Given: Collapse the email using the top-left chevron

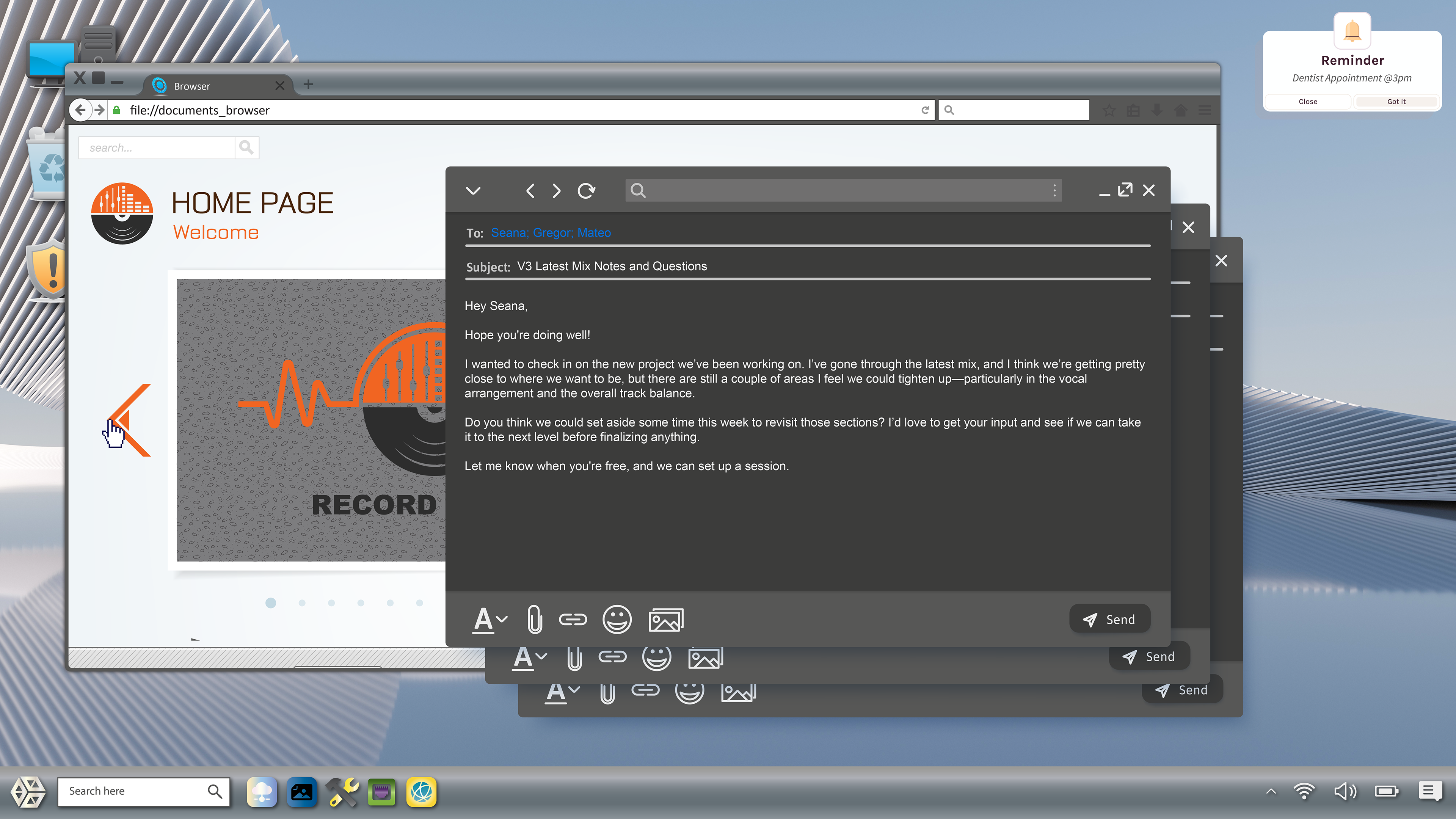Looking at the screenshot, I should 473,190.
